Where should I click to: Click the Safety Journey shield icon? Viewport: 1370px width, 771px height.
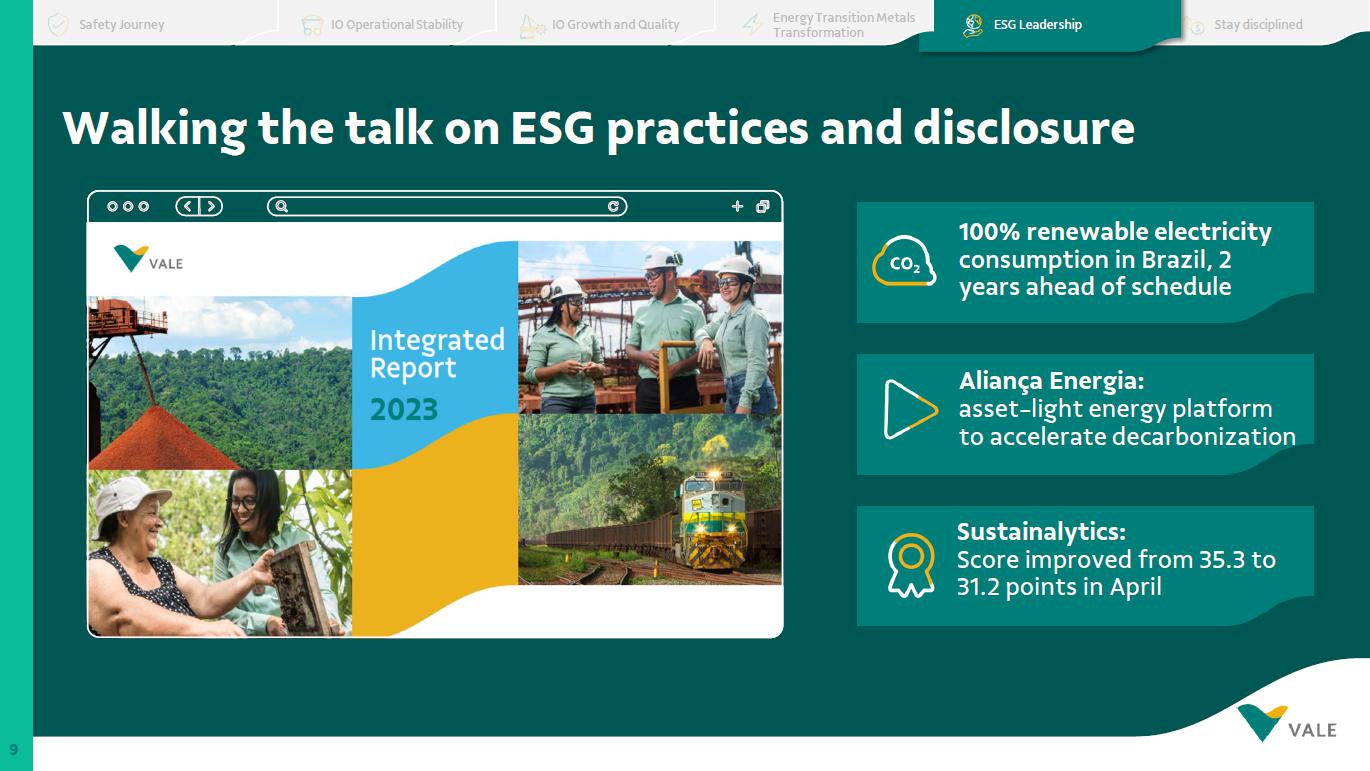(58, 24)
